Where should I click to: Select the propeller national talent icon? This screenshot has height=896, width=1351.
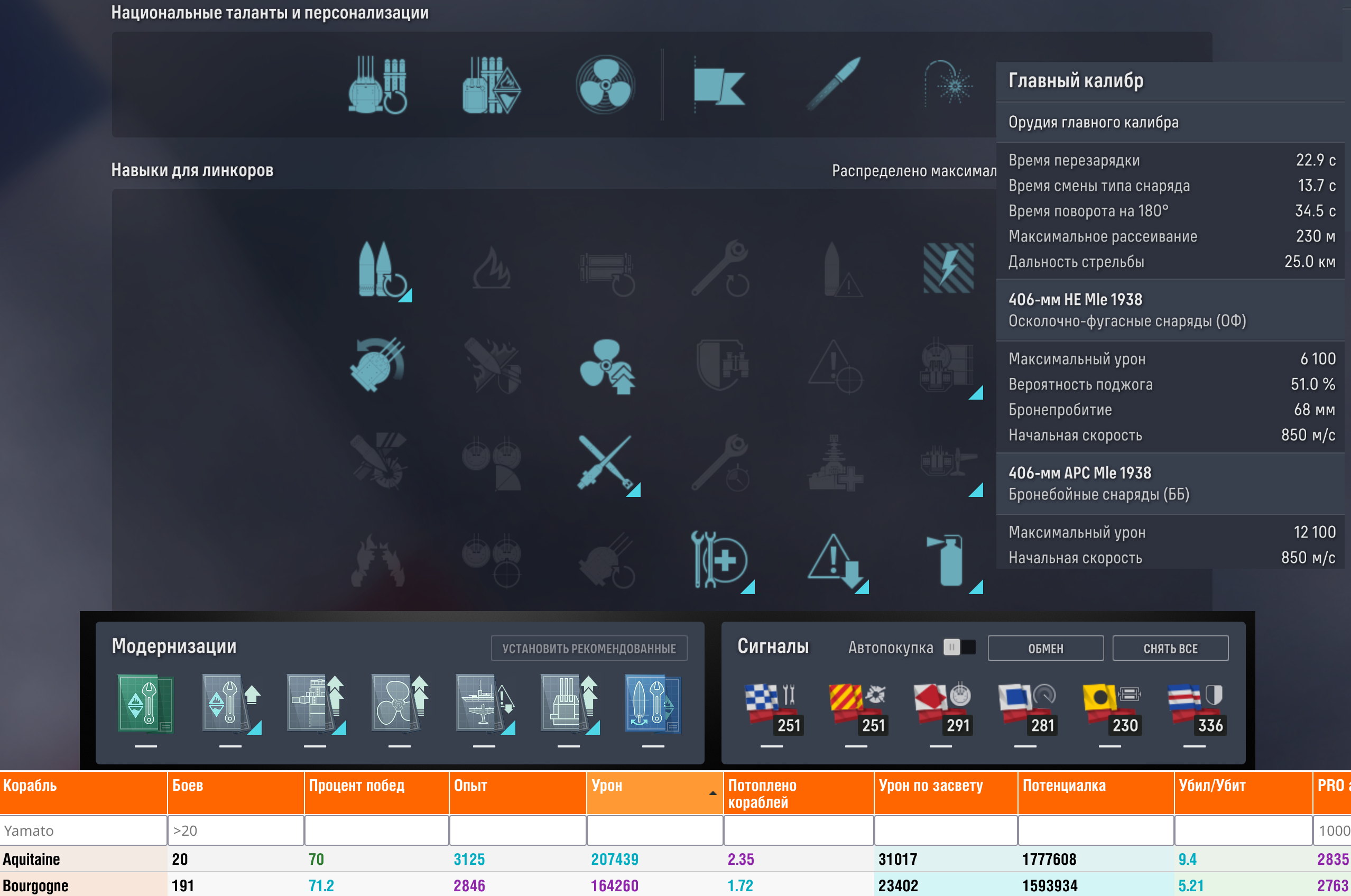pos(605,85)
